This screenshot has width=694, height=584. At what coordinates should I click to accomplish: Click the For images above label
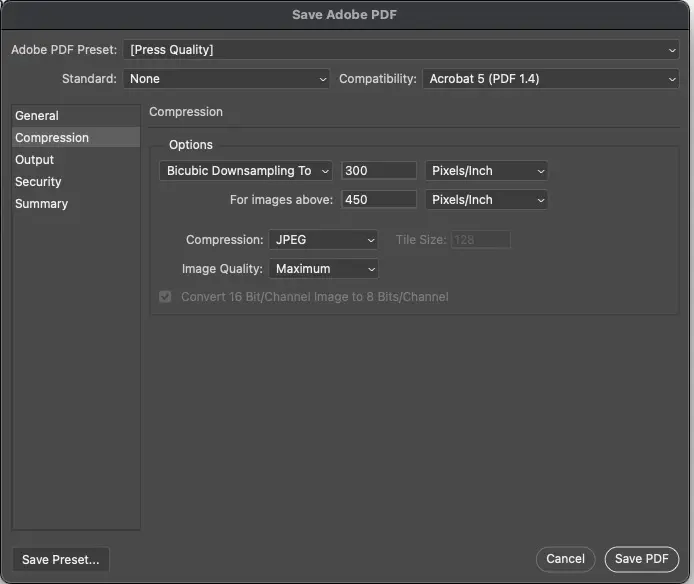click(281, 200)
